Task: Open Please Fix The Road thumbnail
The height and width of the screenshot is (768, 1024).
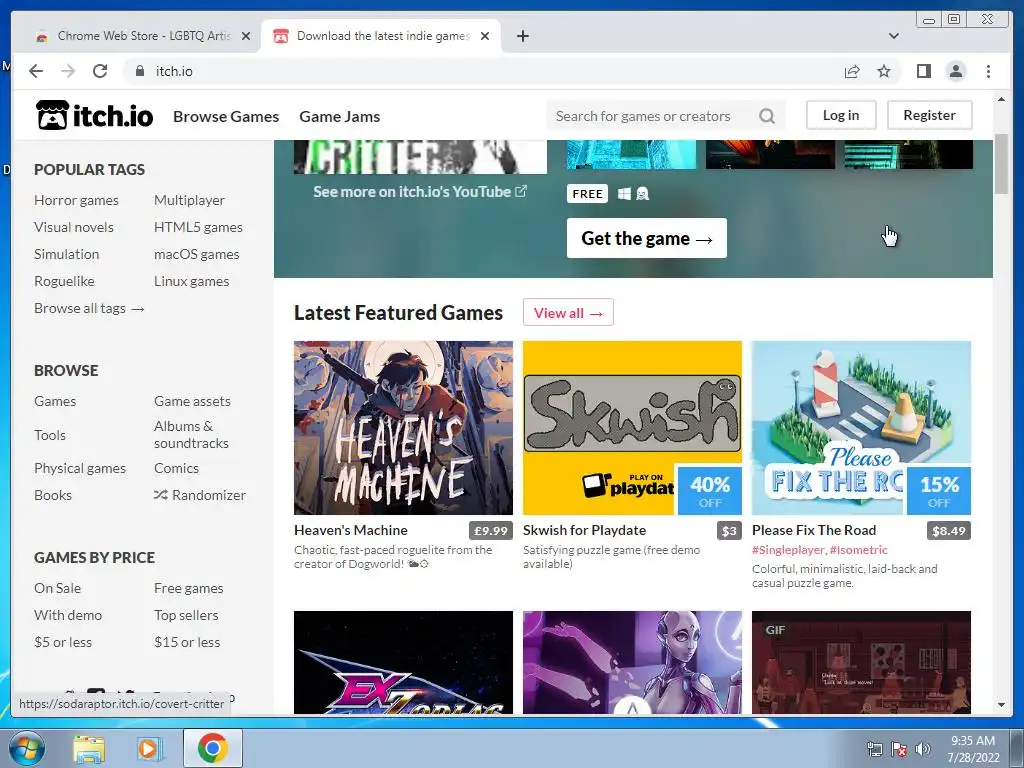Action: coord(861,428)
